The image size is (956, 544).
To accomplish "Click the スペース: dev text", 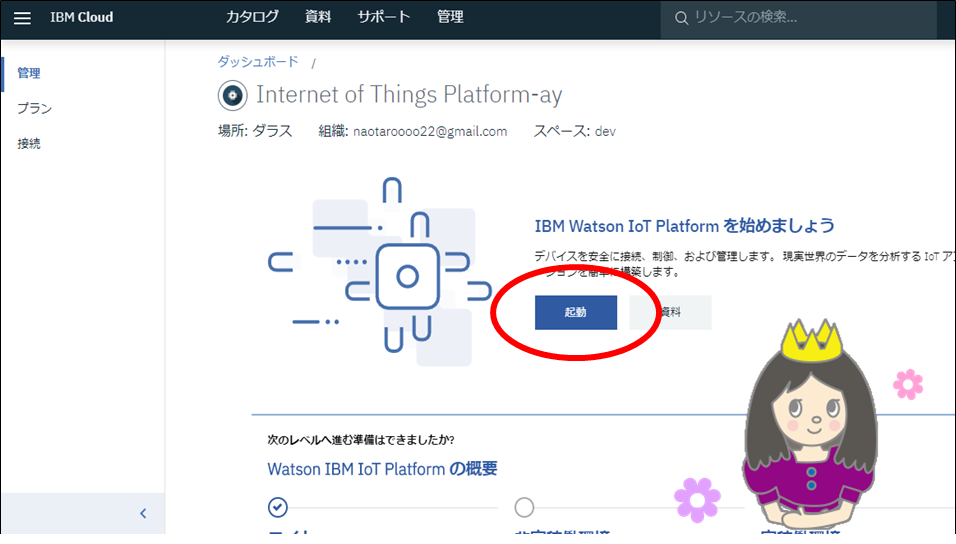I will pyautogui.click(x=574, y=131).
